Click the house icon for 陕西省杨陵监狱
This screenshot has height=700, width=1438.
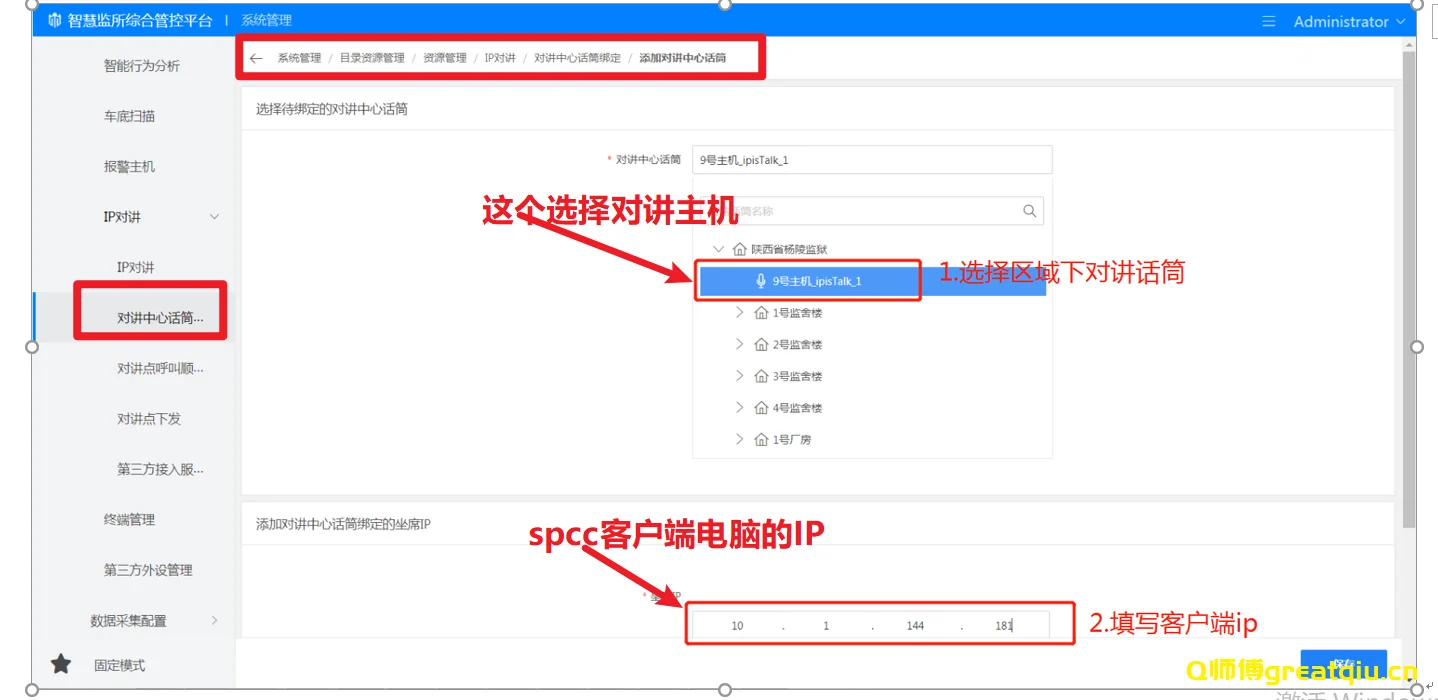(740, 249)
